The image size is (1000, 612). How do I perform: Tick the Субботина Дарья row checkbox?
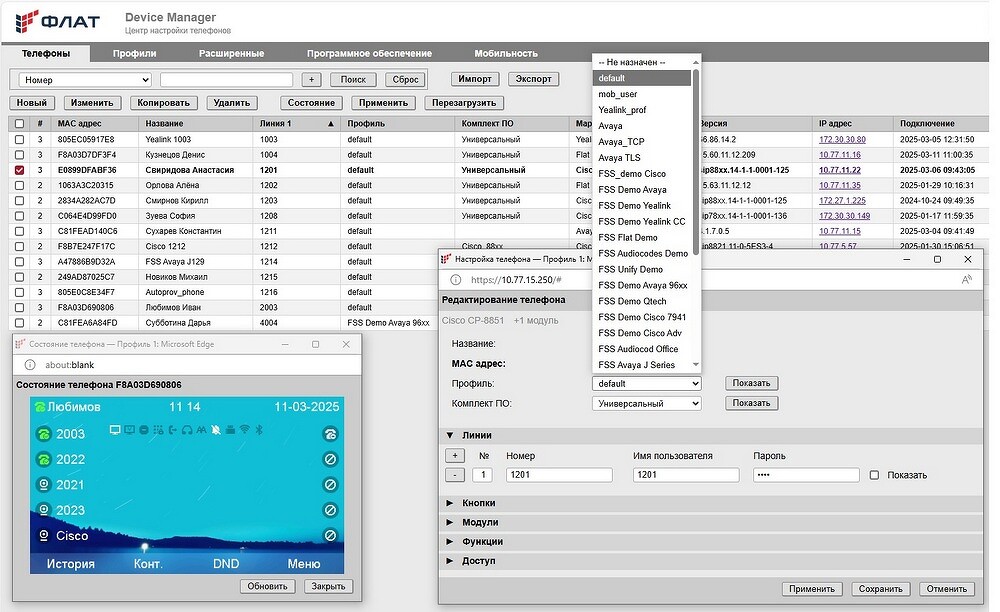pos(19,323)
